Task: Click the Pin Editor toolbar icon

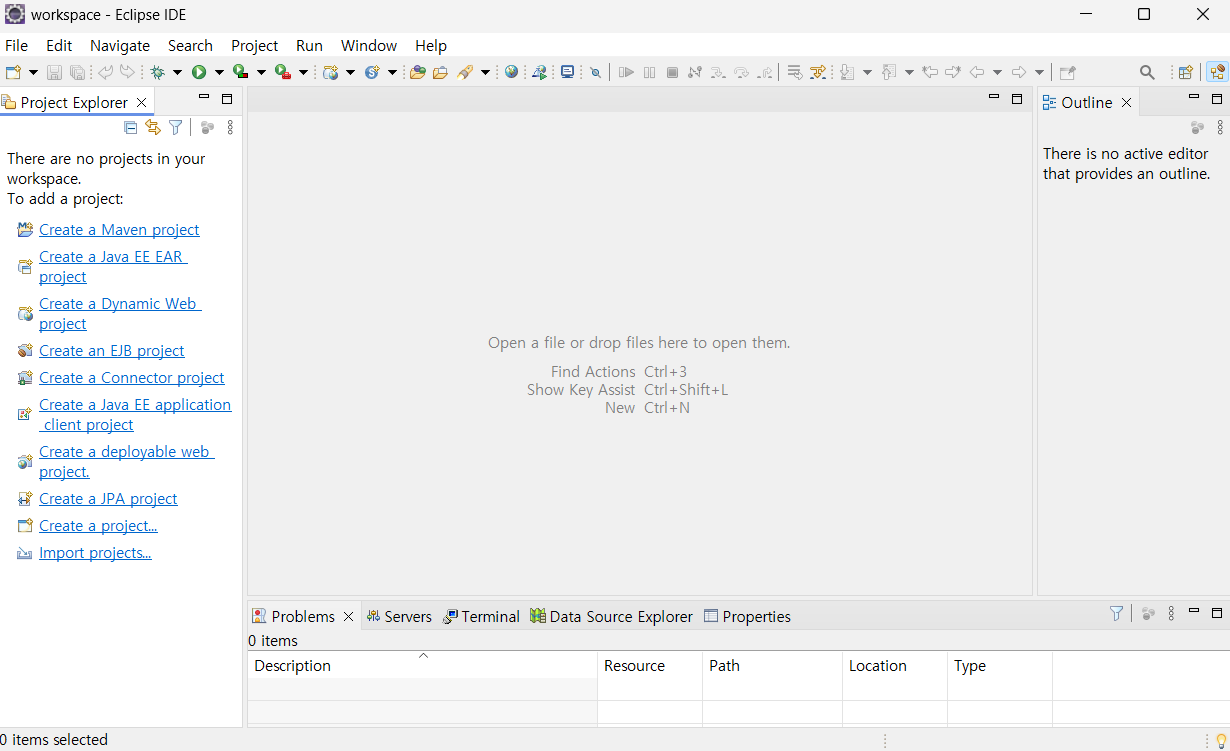Action: [x=1068, y=72]
